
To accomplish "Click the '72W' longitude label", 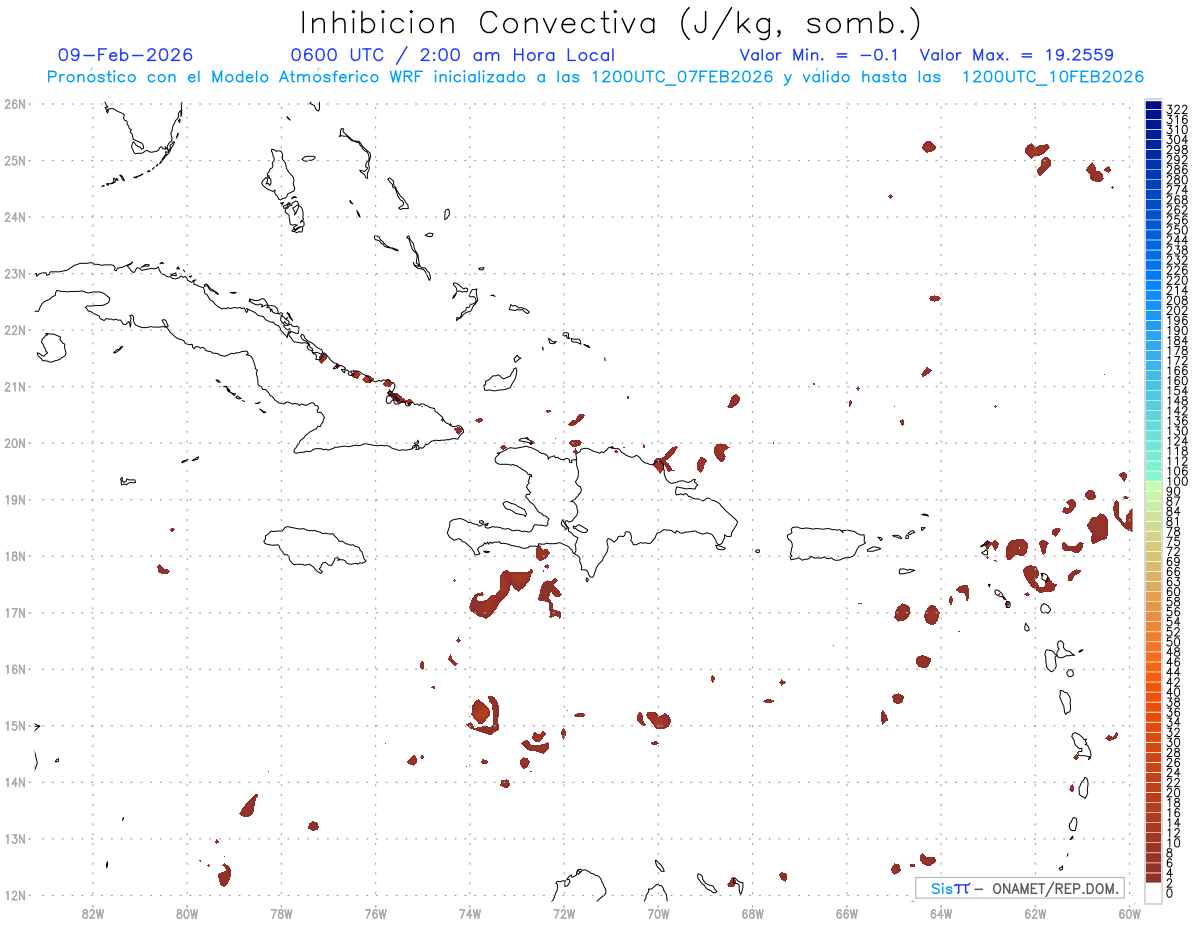I will [x=564, y=913].
